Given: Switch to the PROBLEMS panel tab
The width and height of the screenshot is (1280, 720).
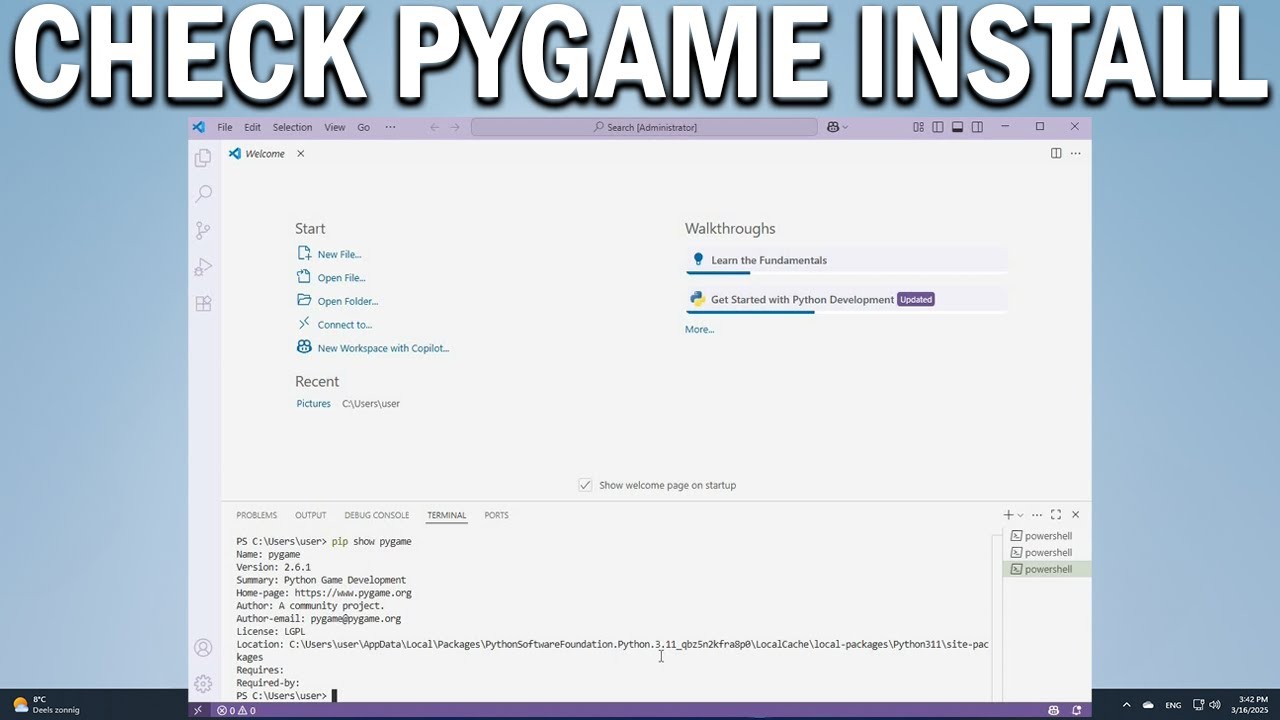Looking at the screenshot, I should pos(256,515).
